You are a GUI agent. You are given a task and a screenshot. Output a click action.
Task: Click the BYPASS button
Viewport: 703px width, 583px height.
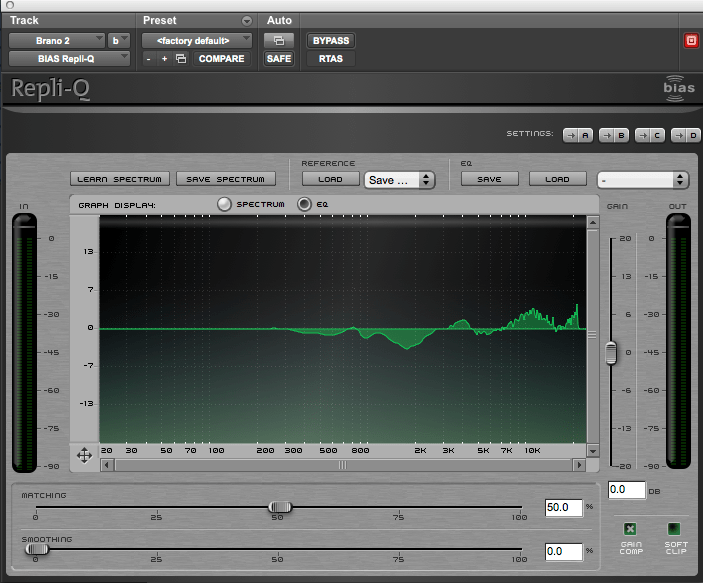331,41
